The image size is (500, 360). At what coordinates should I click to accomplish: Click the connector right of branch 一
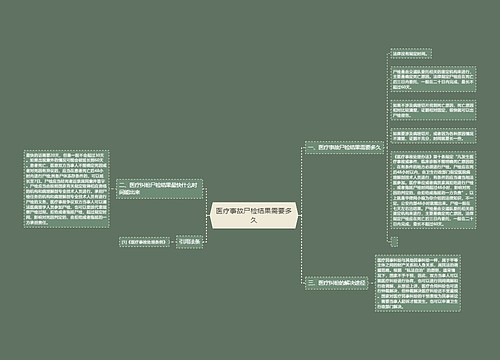[386, 147]
